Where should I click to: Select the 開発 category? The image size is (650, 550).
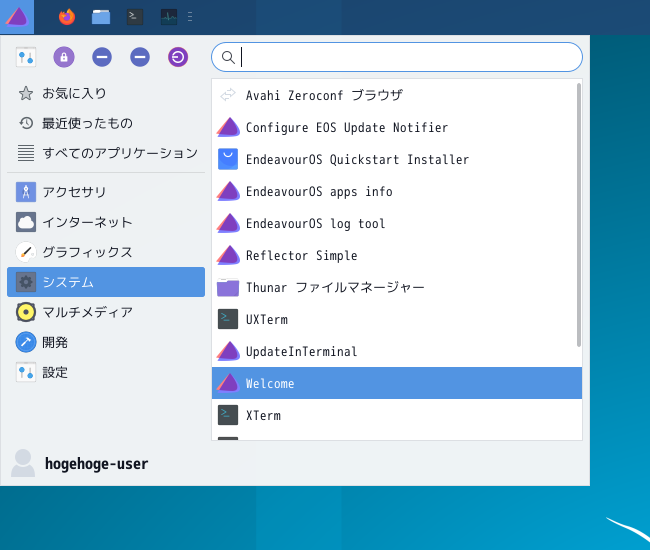pos(106,342)
